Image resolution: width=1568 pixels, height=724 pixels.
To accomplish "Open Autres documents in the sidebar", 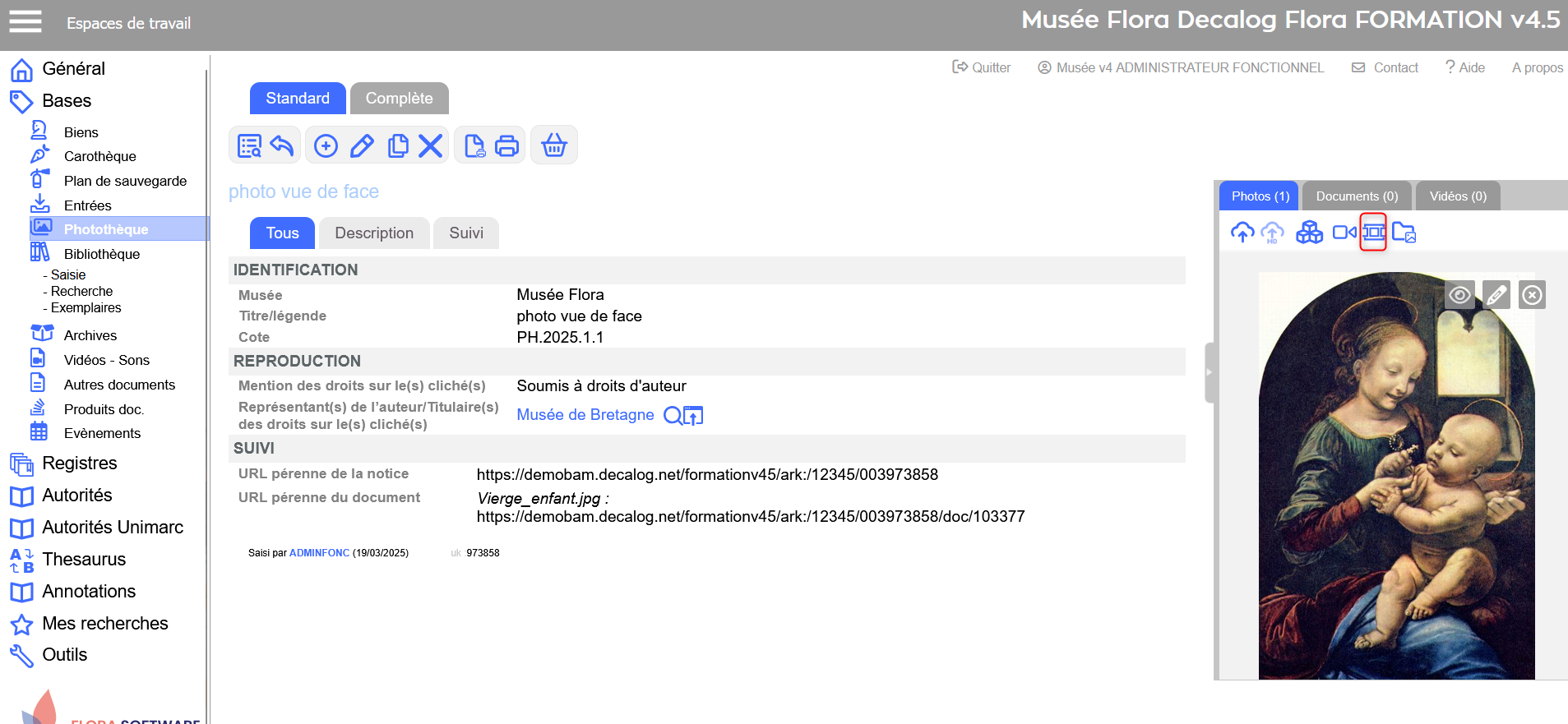I will (x=119, y=385).
